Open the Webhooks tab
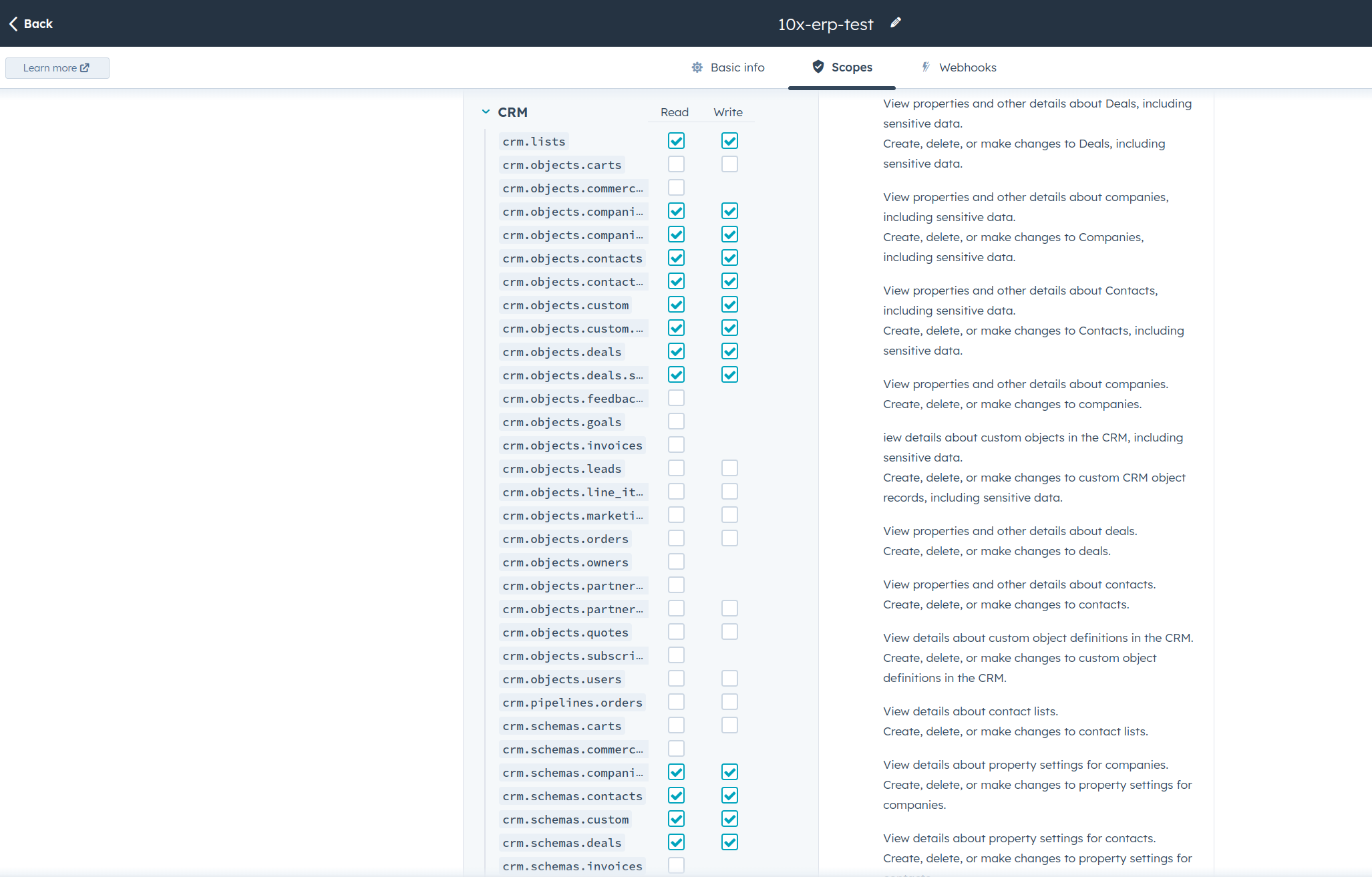 click(x=967, y=67)
